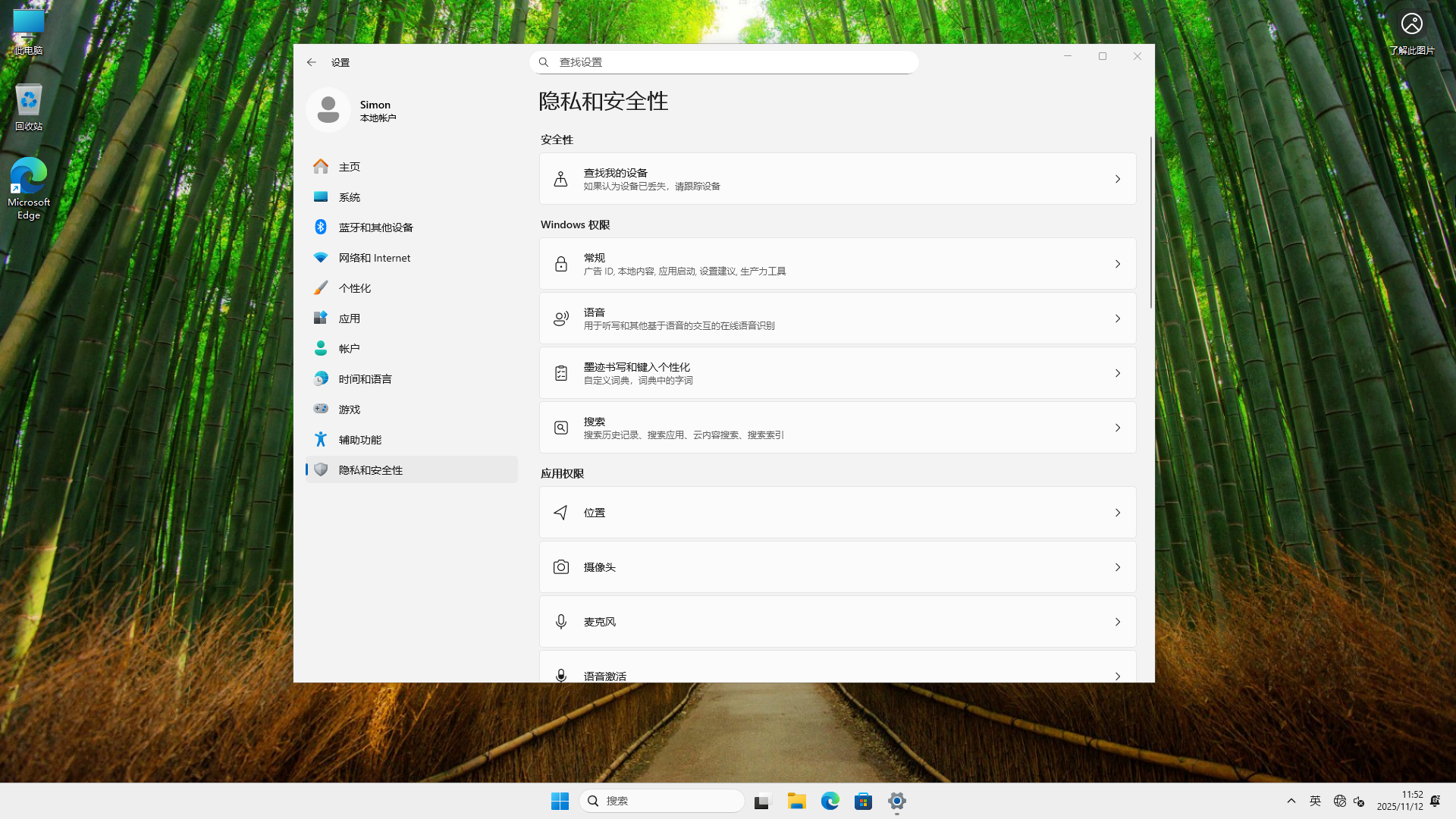
Task: Open Microsoft Store from the taskbar
Action: [864, 801]
